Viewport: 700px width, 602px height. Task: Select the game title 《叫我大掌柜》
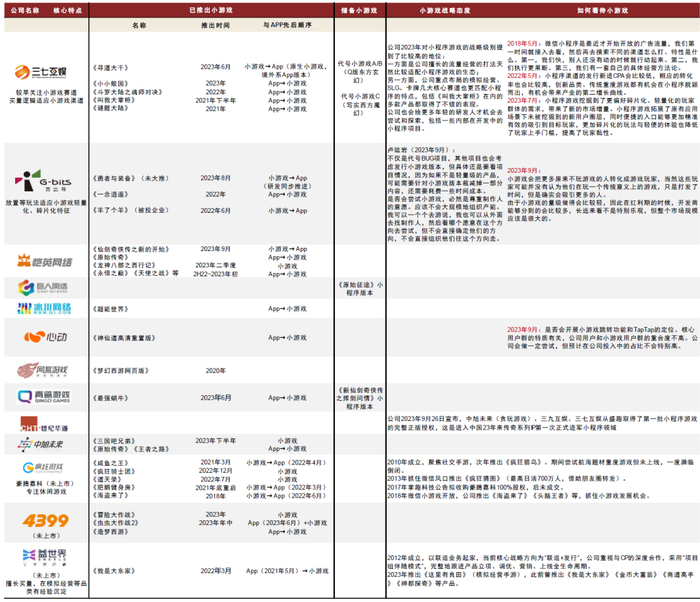pos(114,100)
